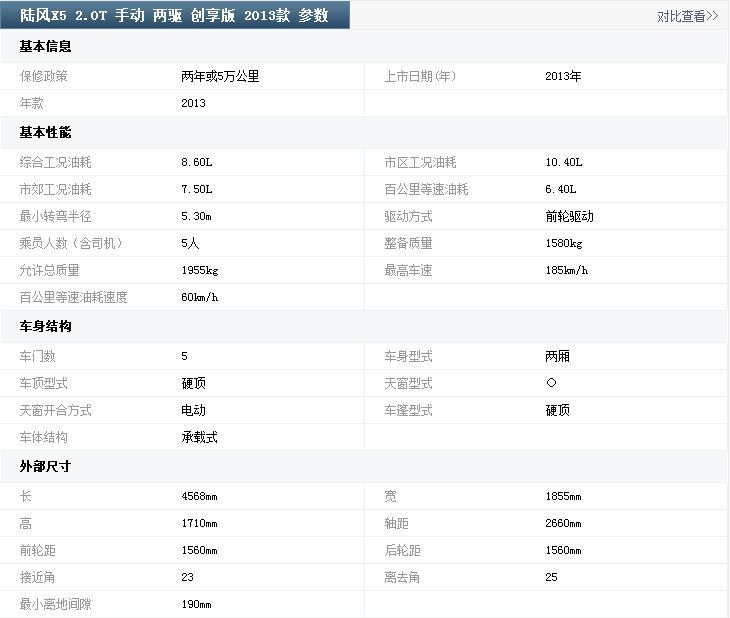Click the 陆风X5 2.0T 参数 title tab
The width and height of the screenshot is (730, 618).
pos(175,15)
